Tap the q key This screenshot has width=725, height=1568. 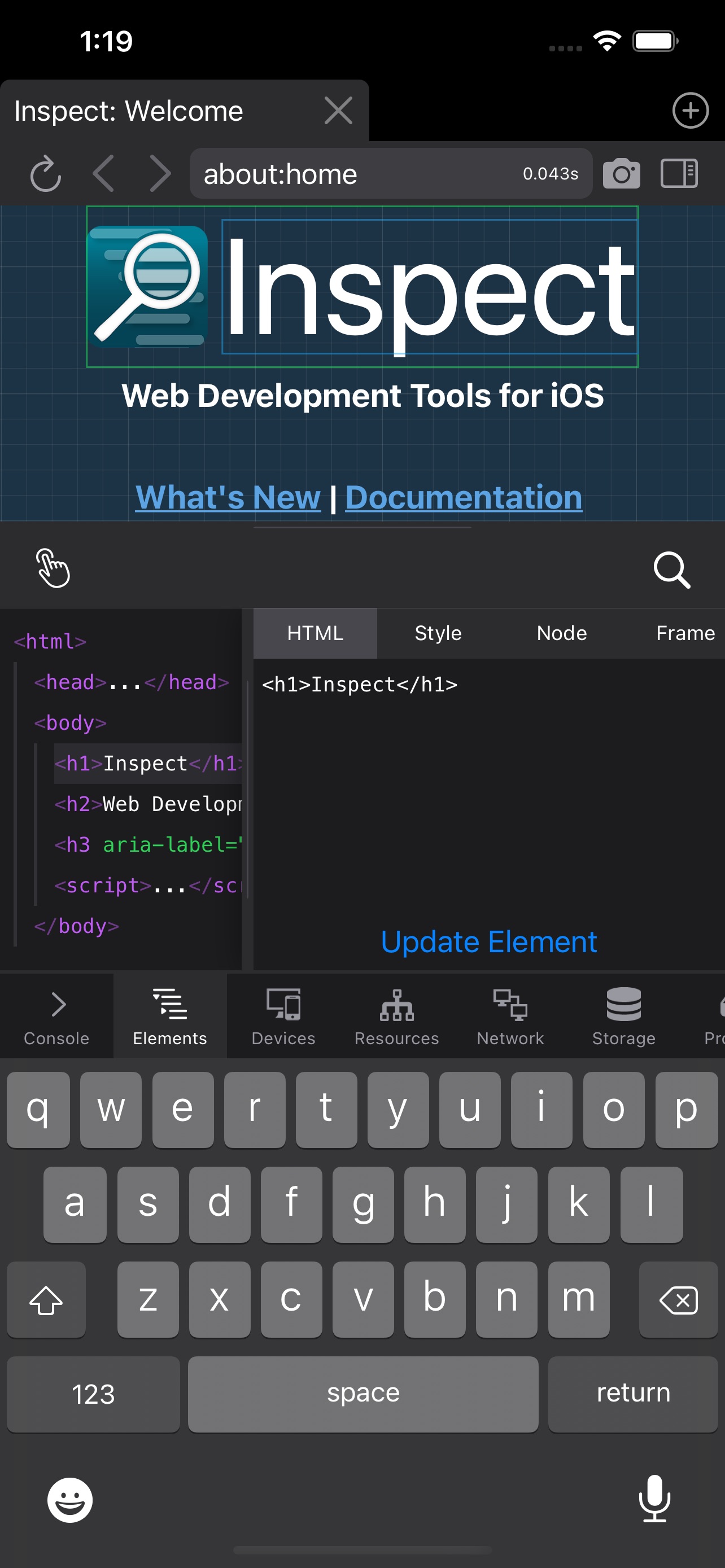(38, 1110)
